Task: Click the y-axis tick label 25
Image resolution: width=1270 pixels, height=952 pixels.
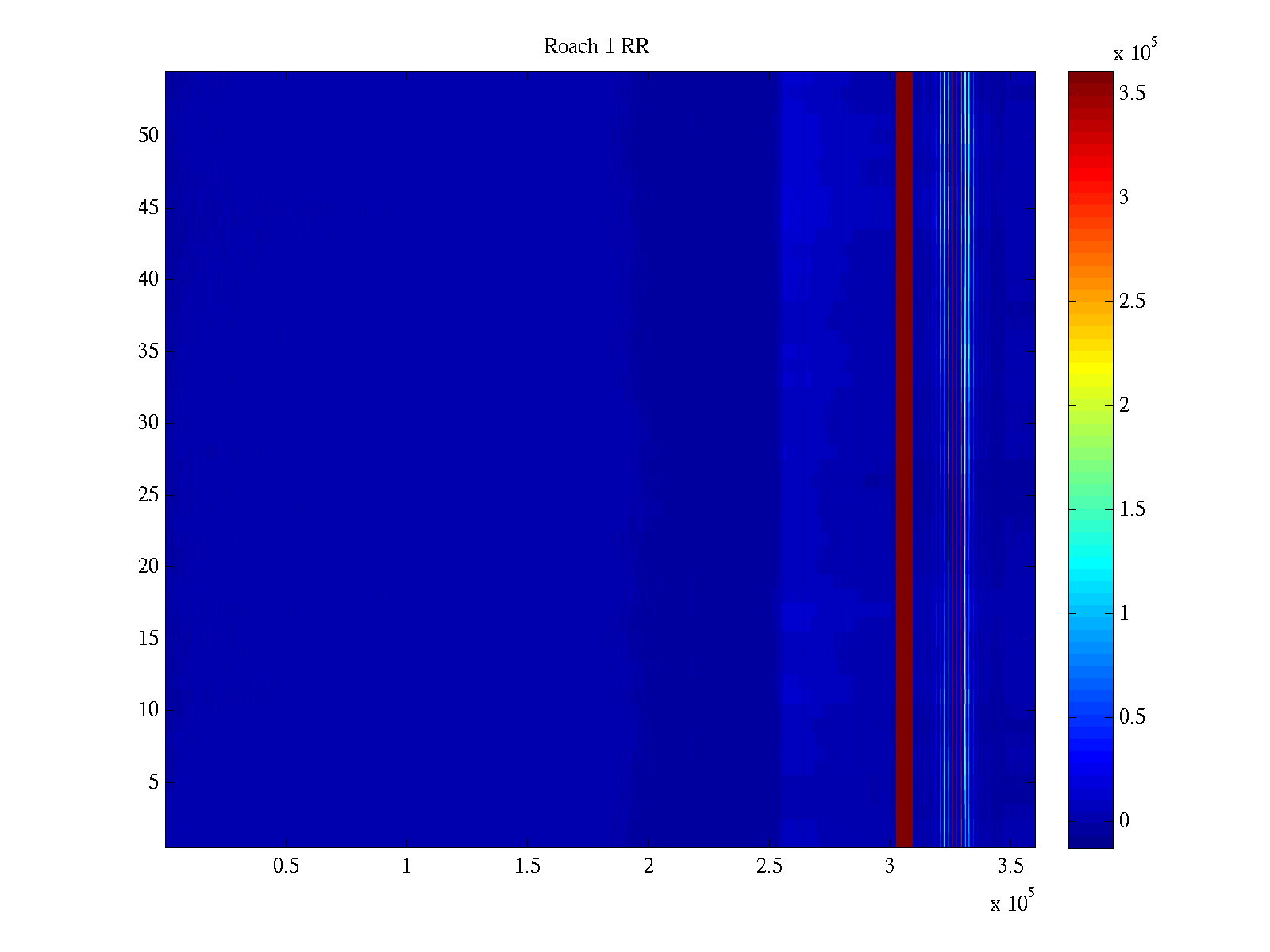Action: pyautogui.click(x=148, y=495)
